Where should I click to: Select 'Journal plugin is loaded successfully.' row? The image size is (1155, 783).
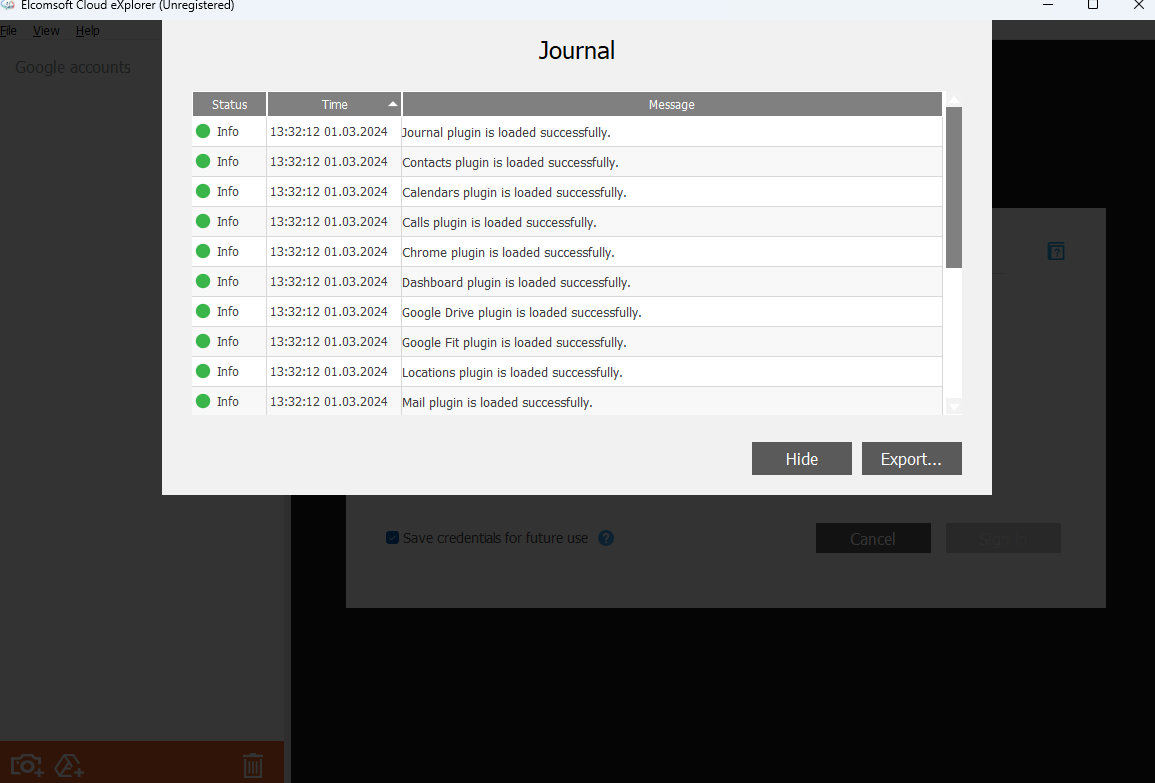point(567,132)
